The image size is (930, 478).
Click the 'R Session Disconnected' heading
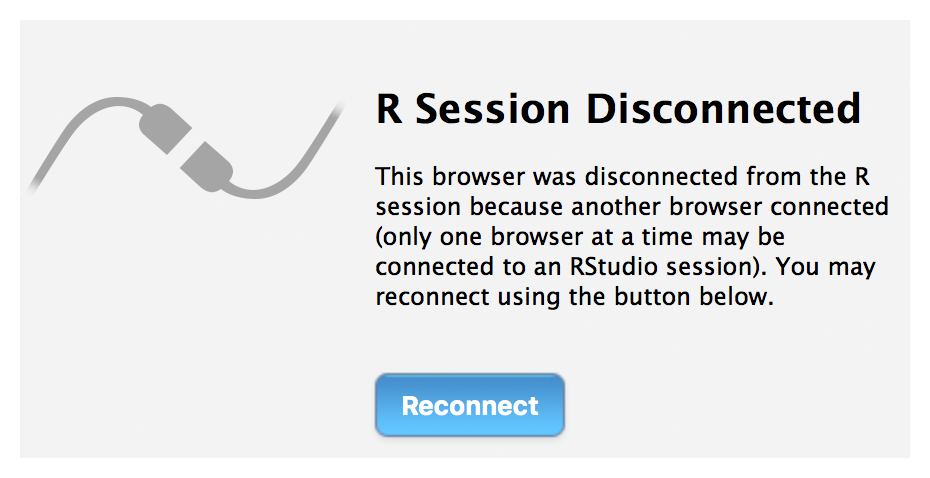[619, 109]
